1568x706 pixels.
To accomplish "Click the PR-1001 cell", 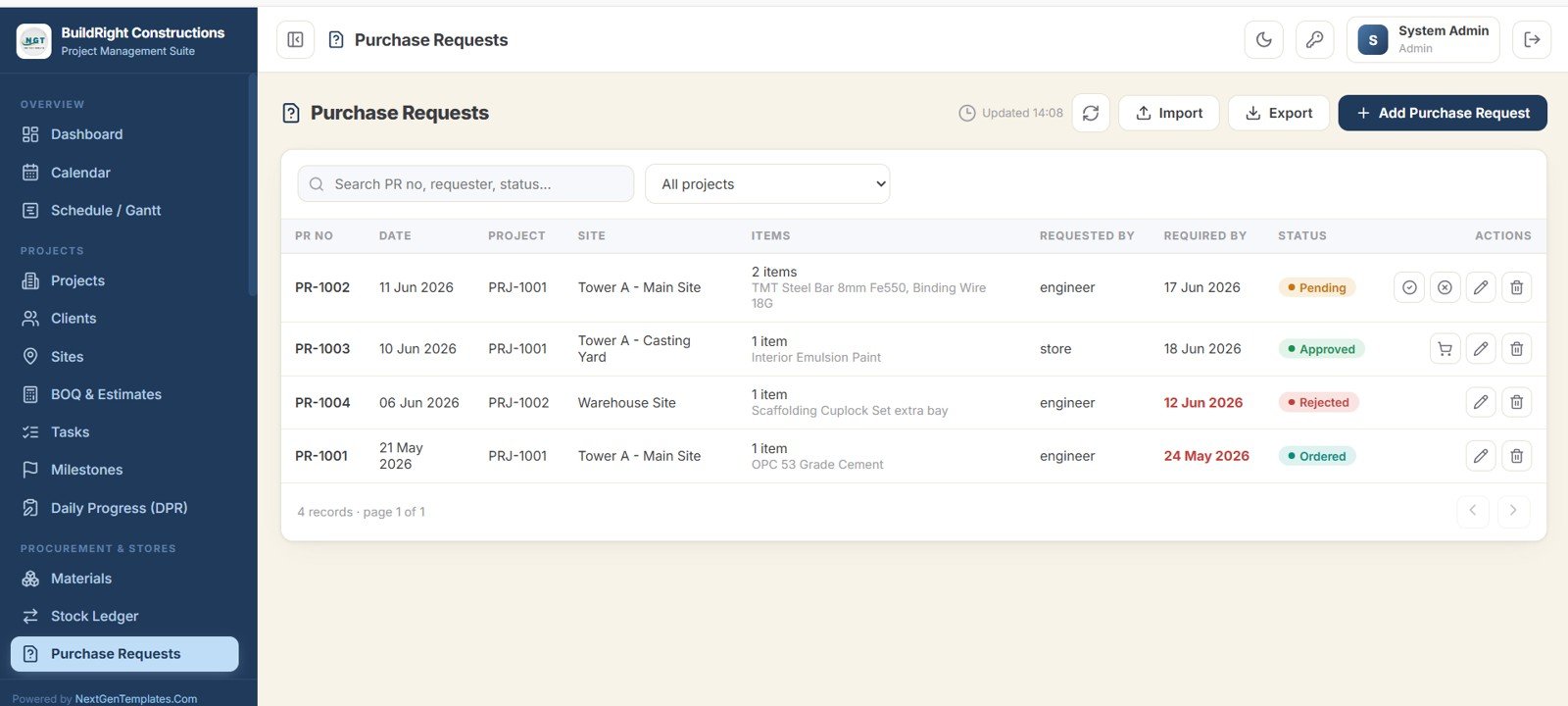I will 321,456.
